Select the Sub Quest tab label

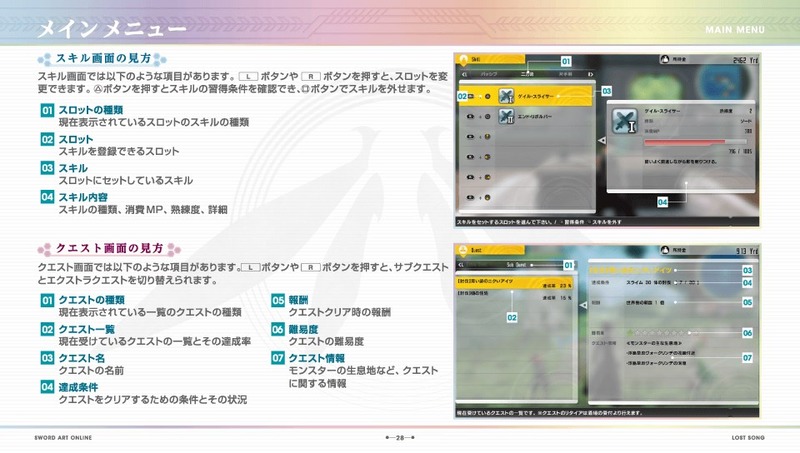516,265
